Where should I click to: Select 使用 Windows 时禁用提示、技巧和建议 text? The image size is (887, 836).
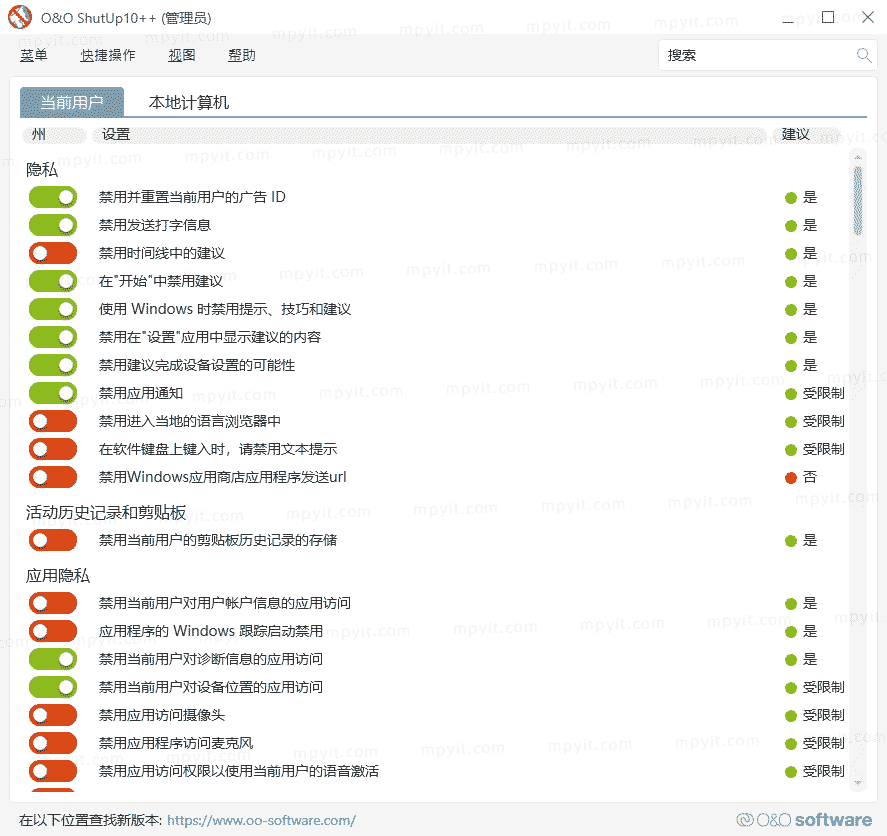tap(225, 309)
